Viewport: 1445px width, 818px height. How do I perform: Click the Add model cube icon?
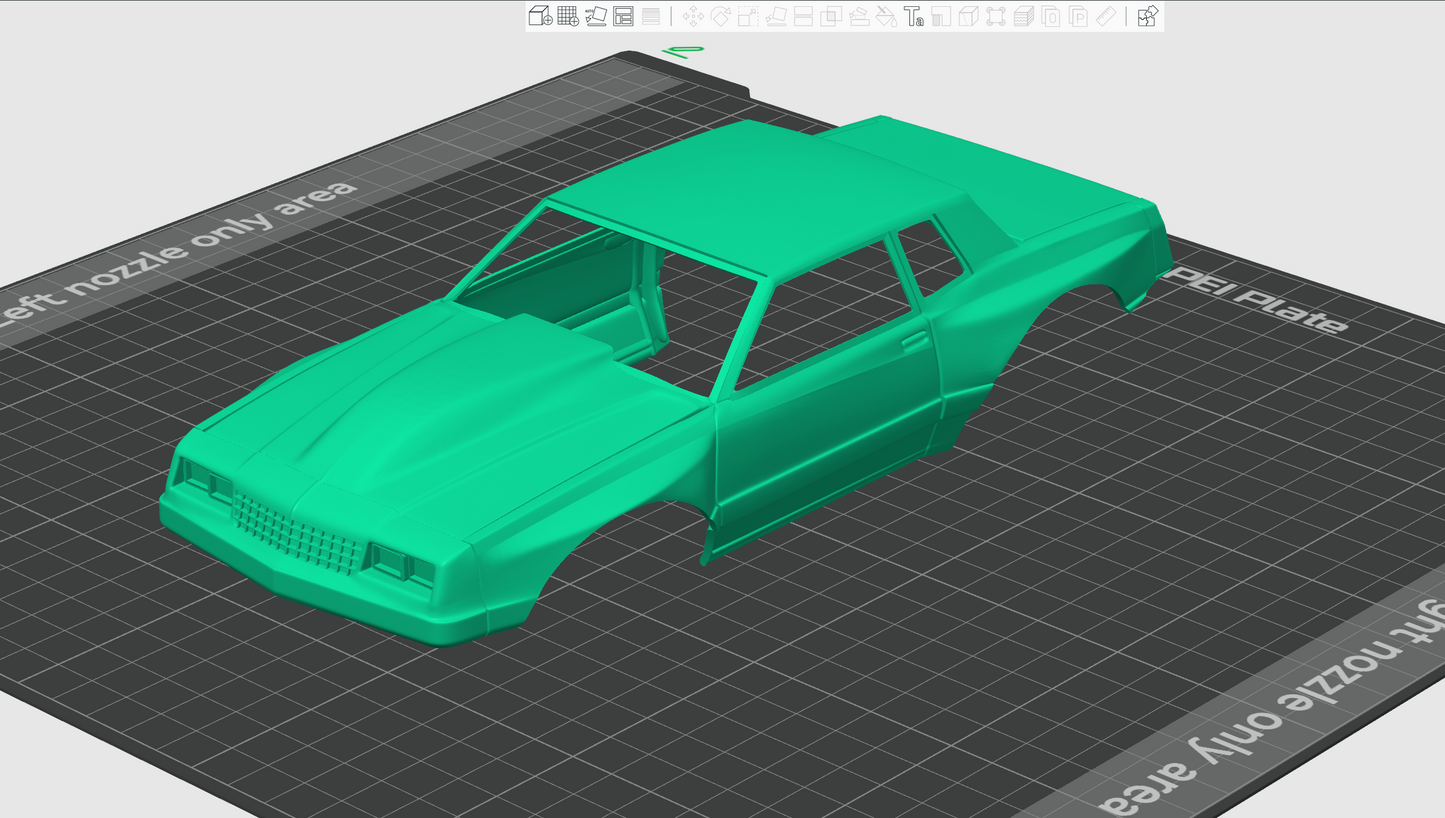pyautogui.click(x=540, y=16)
